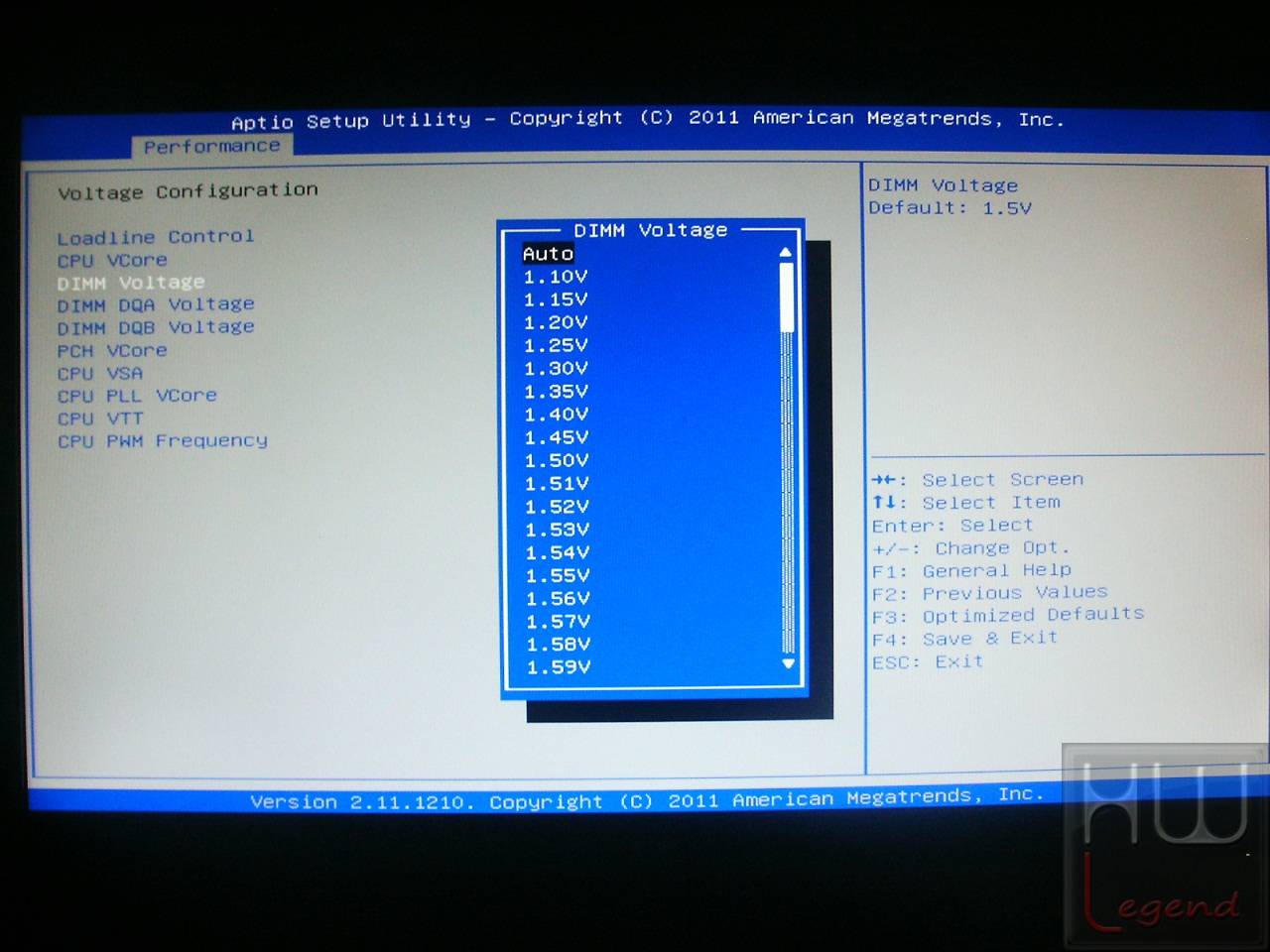The image size is (1270, 952).
Task: Click 'F1: General Help' hint
Action: 972,571
